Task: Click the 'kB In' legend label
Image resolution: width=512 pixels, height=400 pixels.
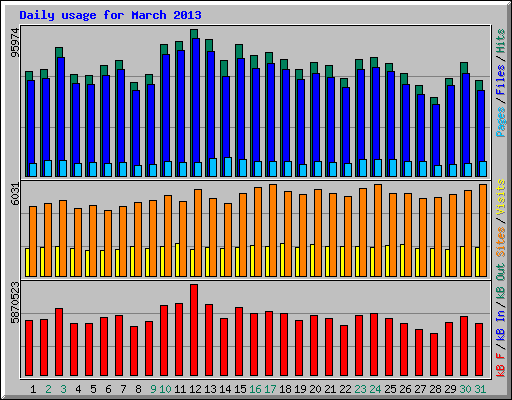Action: point(501,326)
